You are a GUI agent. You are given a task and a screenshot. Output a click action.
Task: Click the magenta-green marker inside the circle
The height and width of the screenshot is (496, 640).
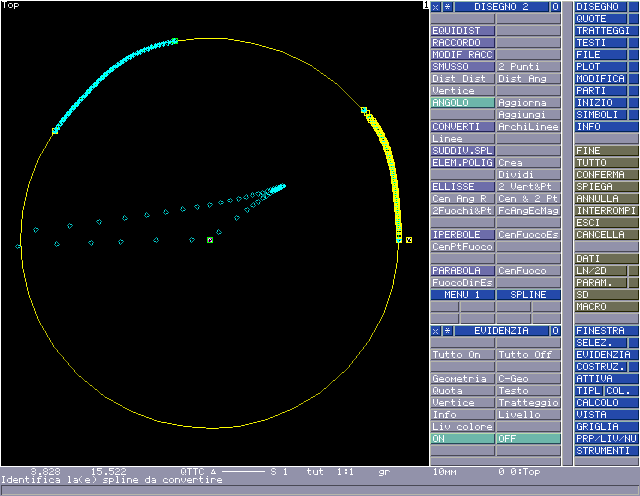click(x=210, y=240)
